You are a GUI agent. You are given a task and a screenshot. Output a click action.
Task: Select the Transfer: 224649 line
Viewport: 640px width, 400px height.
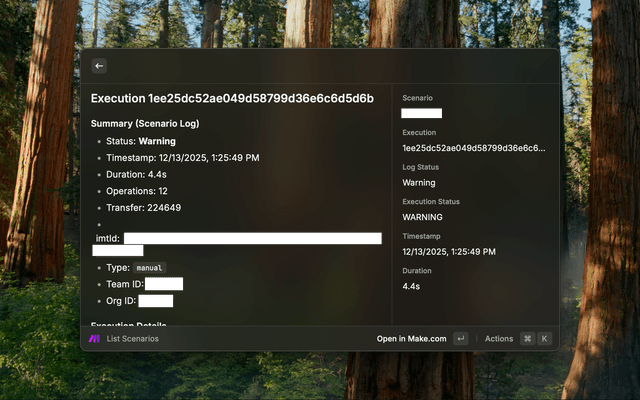tap(143, 208)
